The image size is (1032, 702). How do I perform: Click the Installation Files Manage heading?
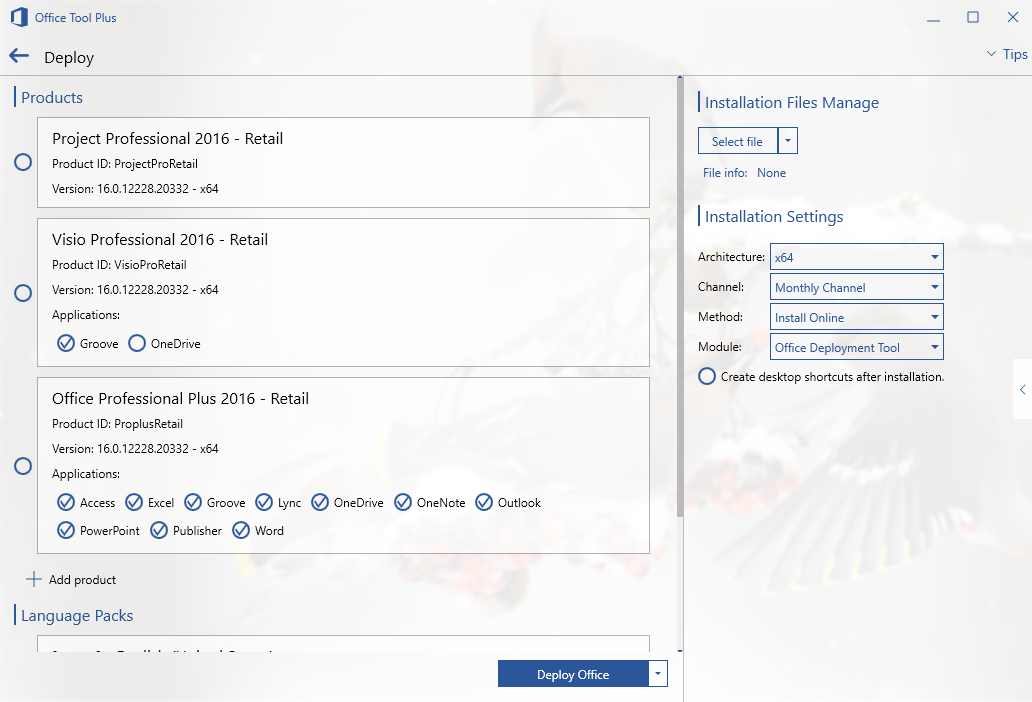[792, 103]
